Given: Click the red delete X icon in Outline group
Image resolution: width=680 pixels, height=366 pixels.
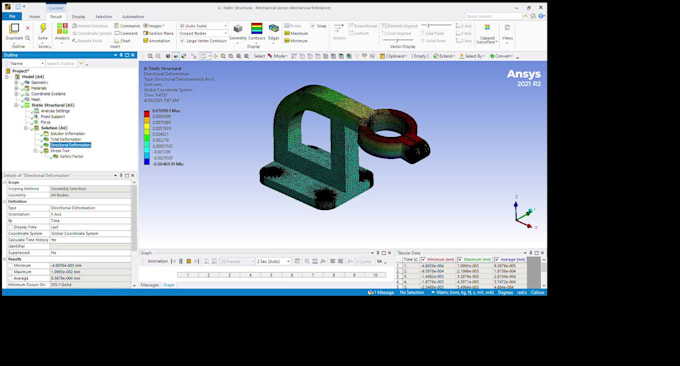Looking at the screenshot, I should coord(28,28).
